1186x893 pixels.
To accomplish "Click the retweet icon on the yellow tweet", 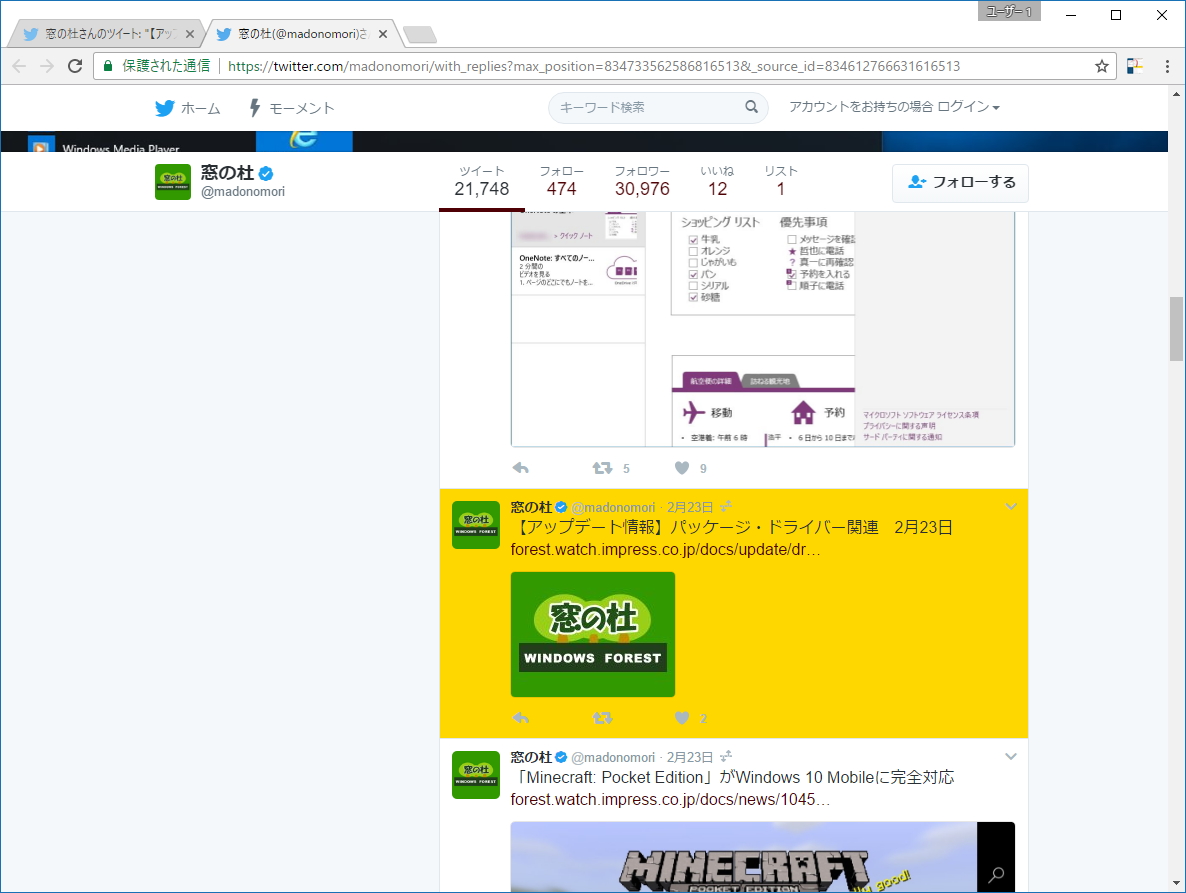I will (603, 718).
